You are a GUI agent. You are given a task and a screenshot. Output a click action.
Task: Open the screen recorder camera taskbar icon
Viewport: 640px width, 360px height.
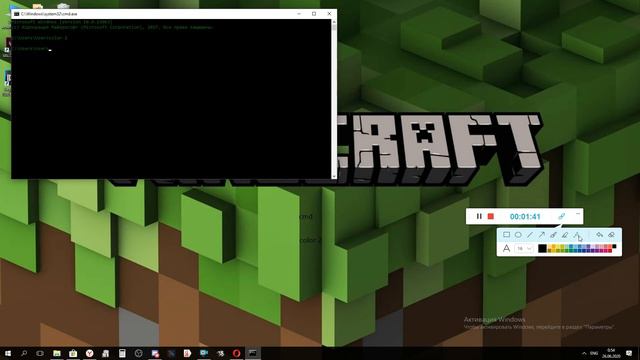(x=204, y=353)
